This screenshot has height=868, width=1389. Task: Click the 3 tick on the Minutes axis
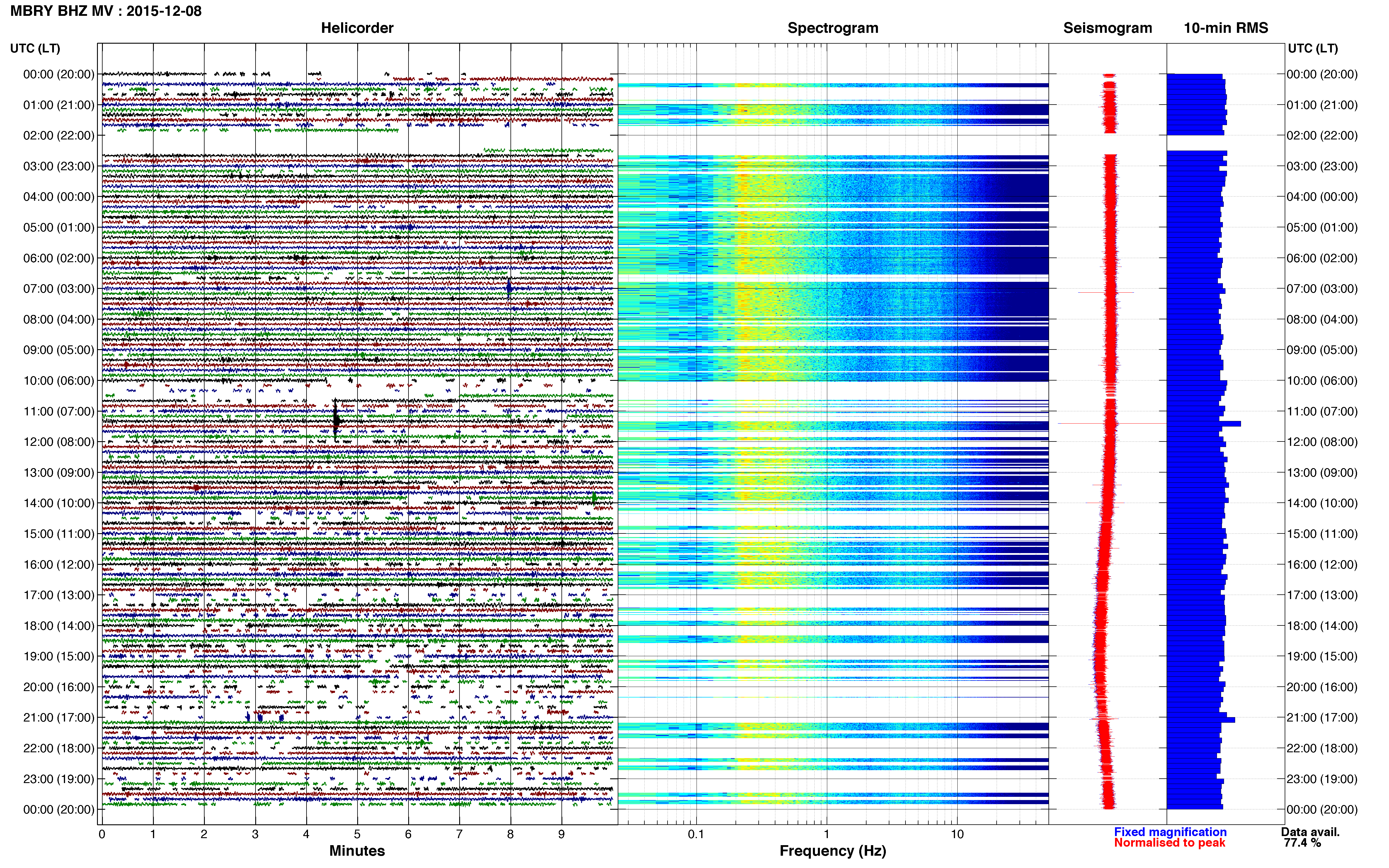coord(255,834)
